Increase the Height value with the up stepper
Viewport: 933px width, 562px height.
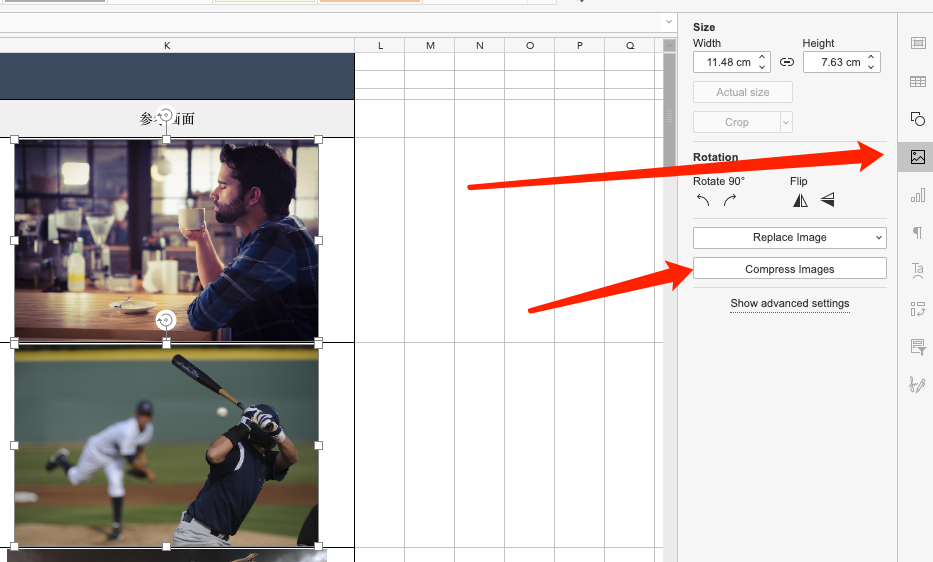coord(872,57)
